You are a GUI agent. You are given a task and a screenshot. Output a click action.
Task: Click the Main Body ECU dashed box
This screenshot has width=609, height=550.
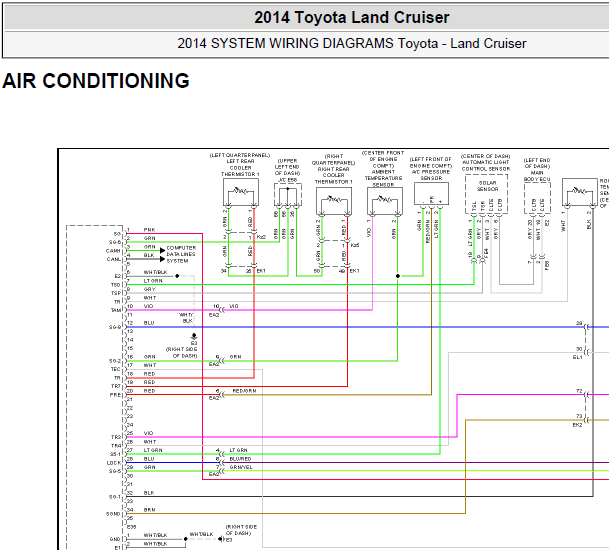click(537, 198)
